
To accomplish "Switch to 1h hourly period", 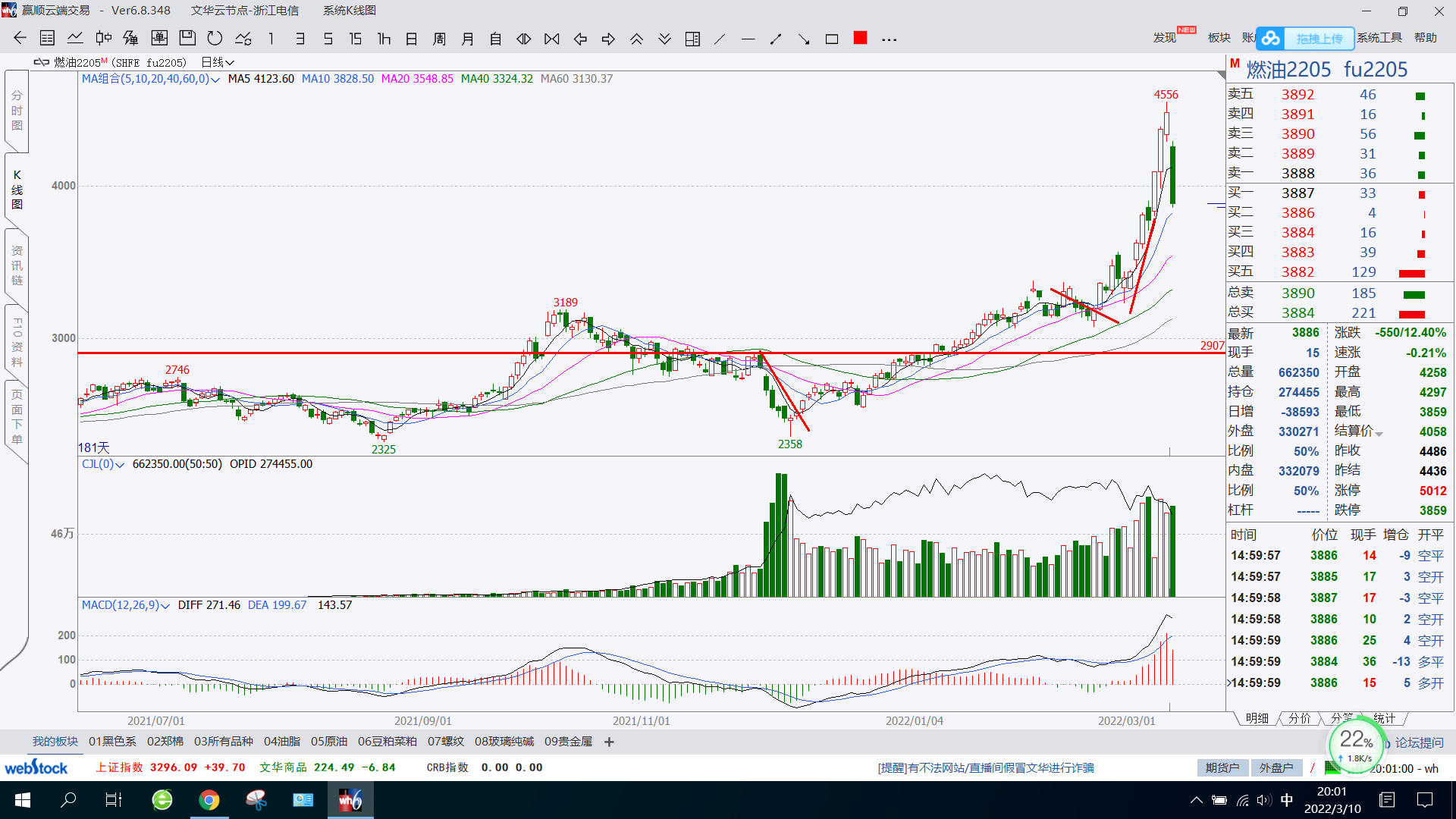I will [x=384, y=39].
